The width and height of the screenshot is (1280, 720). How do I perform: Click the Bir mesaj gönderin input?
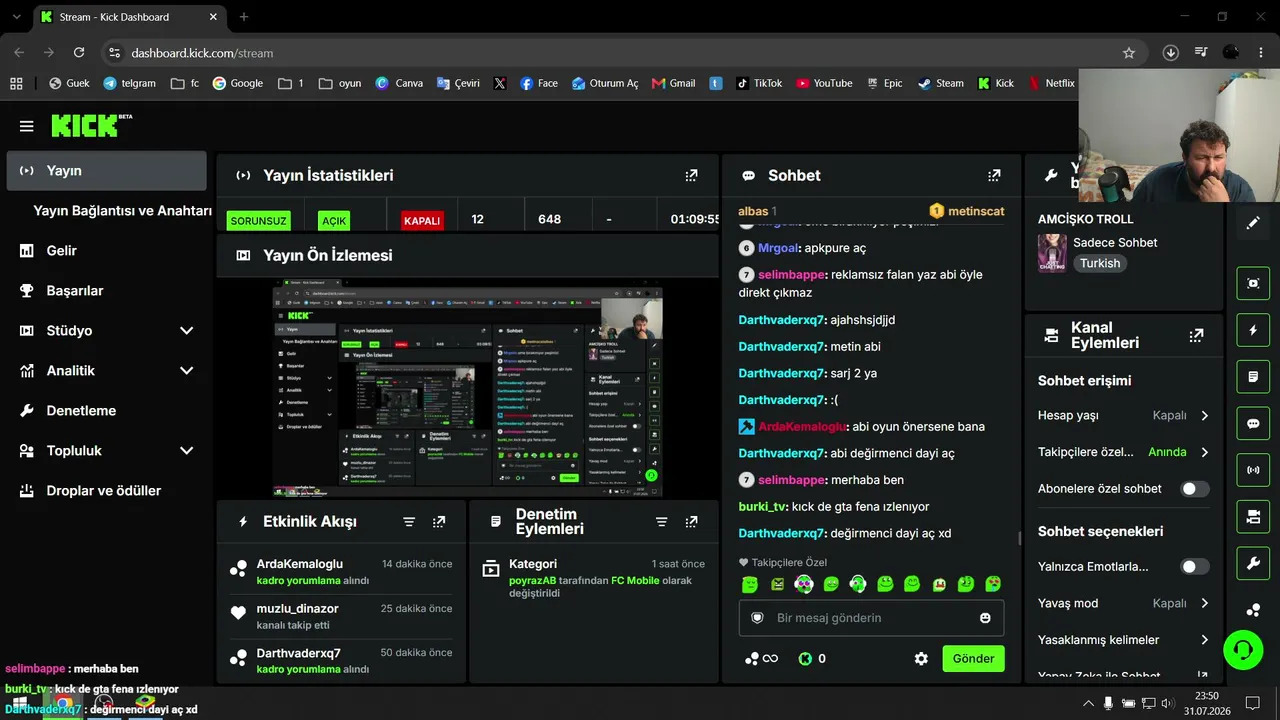pyautogui.click(x=871, y=618)
